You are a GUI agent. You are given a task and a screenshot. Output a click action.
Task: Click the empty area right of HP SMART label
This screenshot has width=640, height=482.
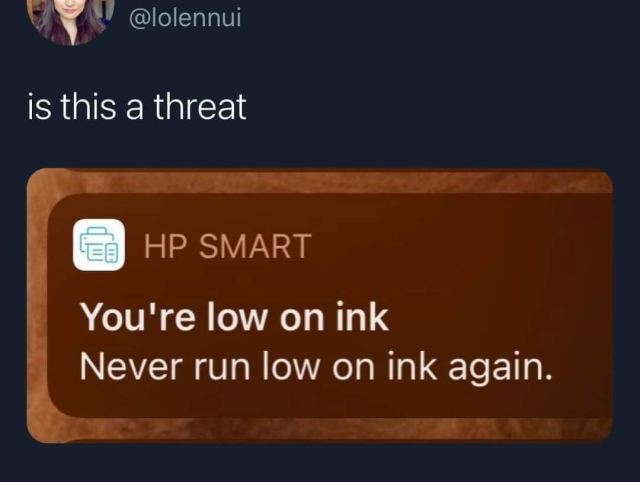457,246
